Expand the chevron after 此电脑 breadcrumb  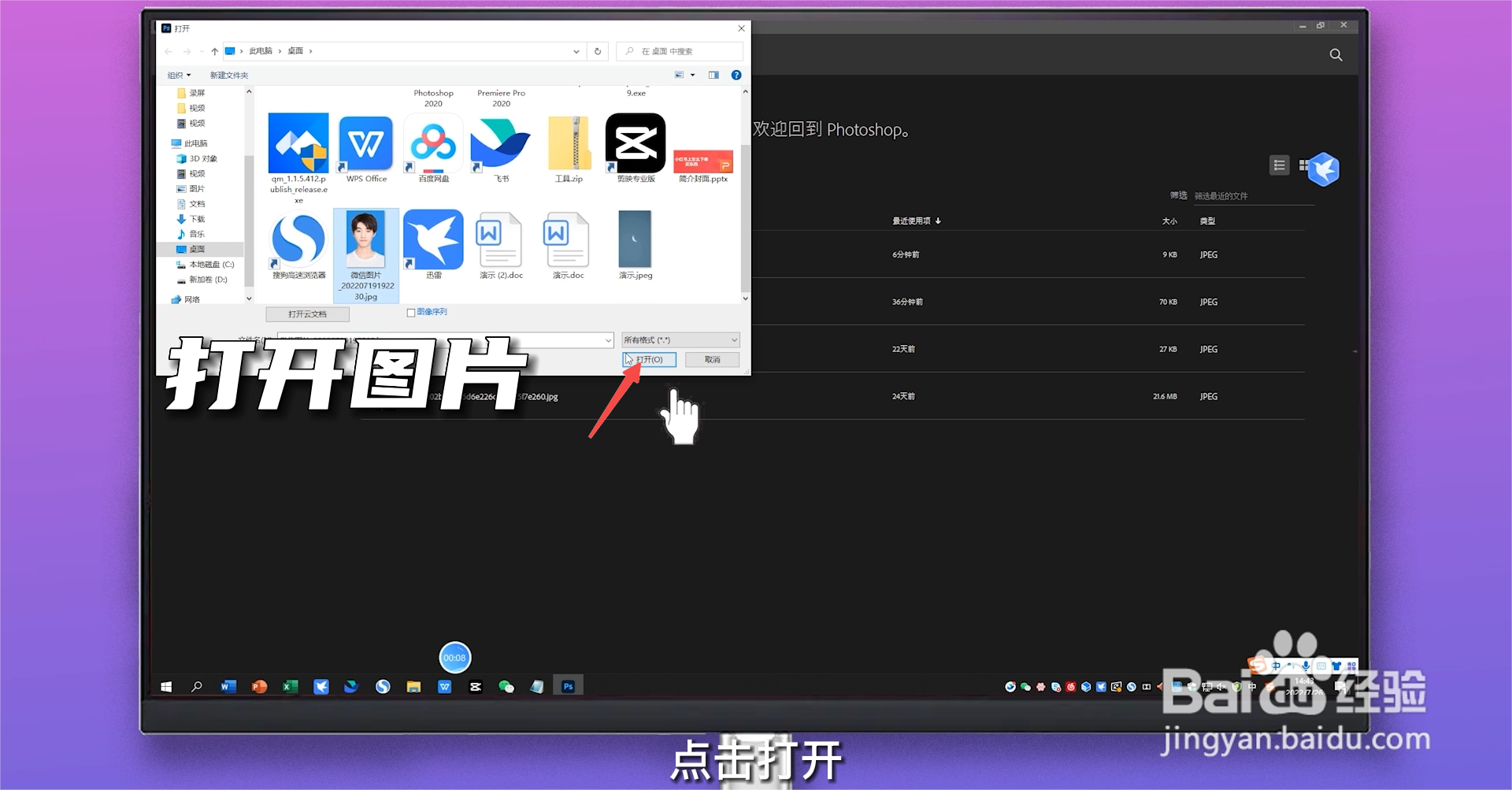tap(280, 51)
